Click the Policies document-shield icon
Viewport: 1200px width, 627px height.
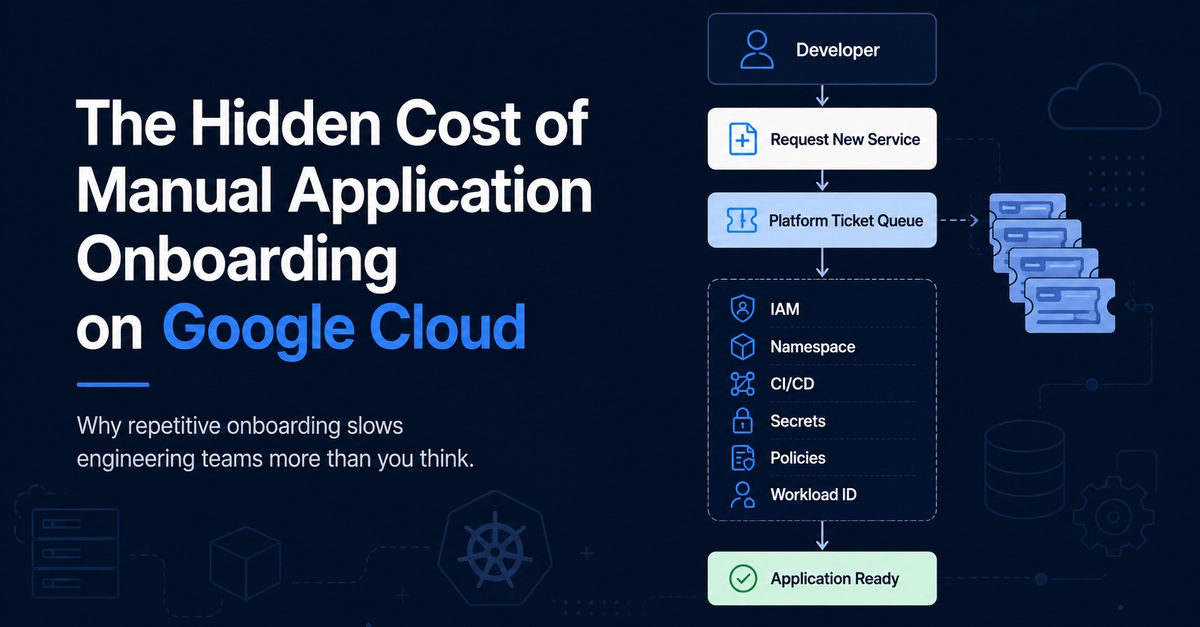pyautogui.click(x=742, y=457)
